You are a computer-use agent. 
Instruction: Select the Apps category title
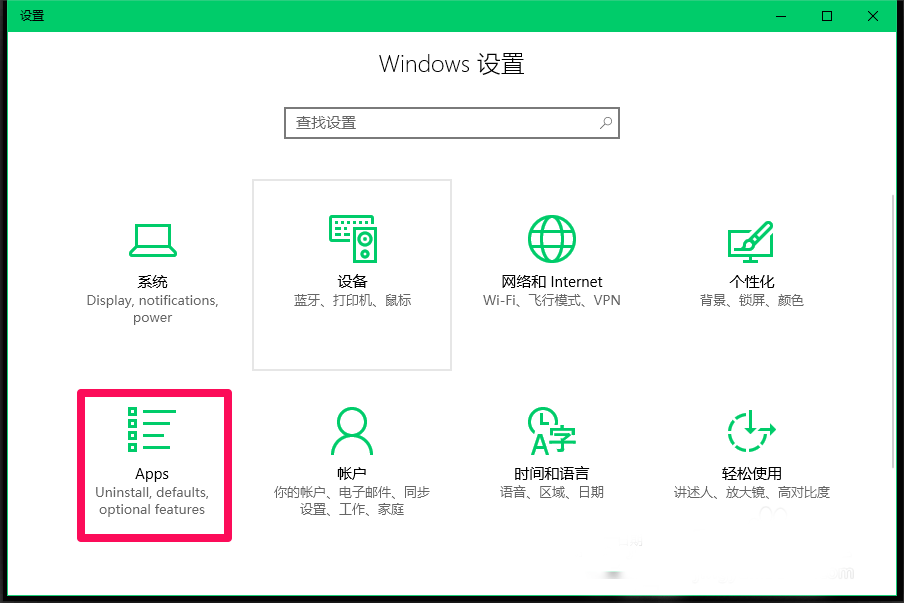pos(152,474)
